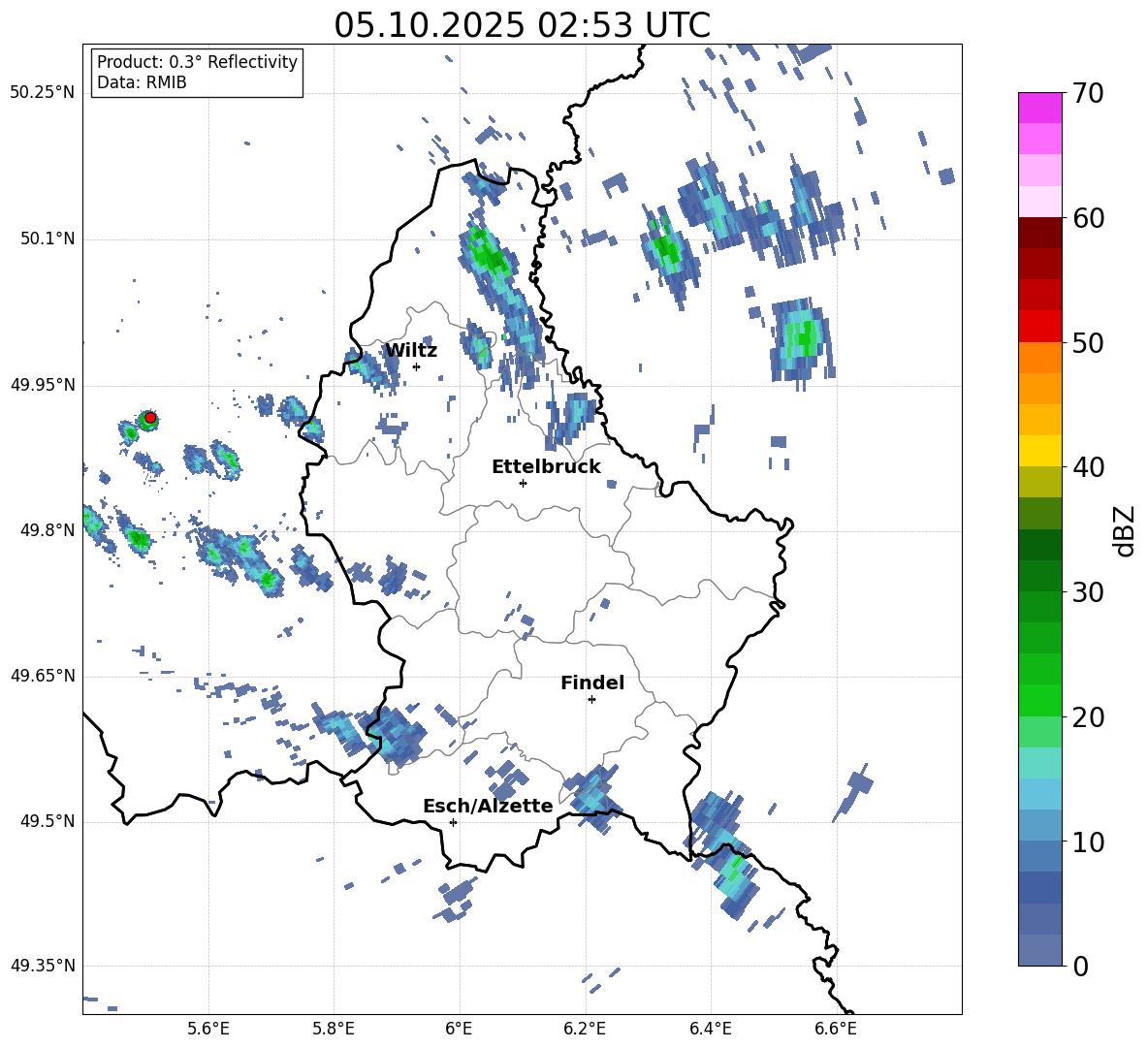Click the 5.6°E longitude tick label
The image size is (1148, 1048).
tap(208, 1029)
